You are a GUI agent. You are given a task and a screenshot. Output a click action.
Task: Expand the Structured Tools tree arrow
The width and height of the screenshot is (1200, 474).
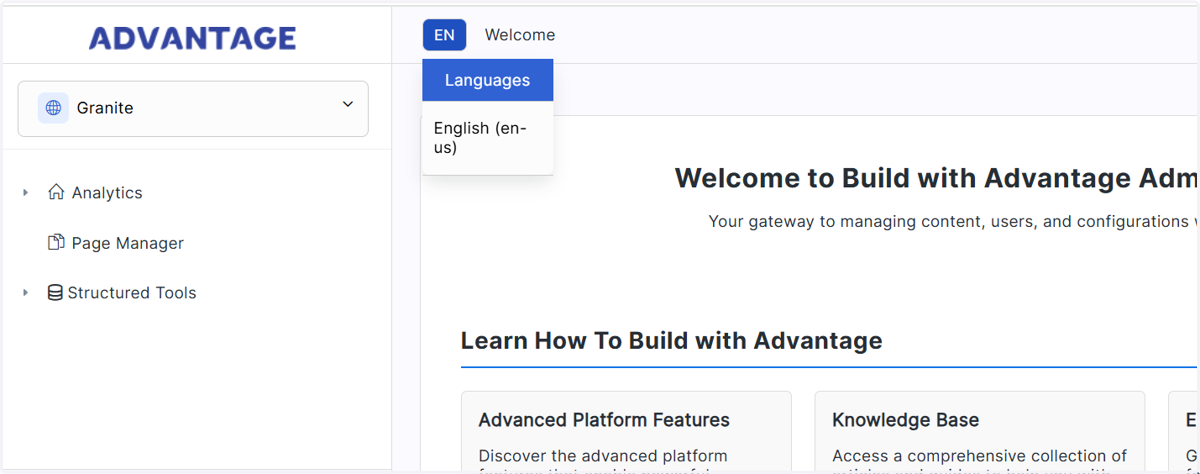tap(26, 293)
